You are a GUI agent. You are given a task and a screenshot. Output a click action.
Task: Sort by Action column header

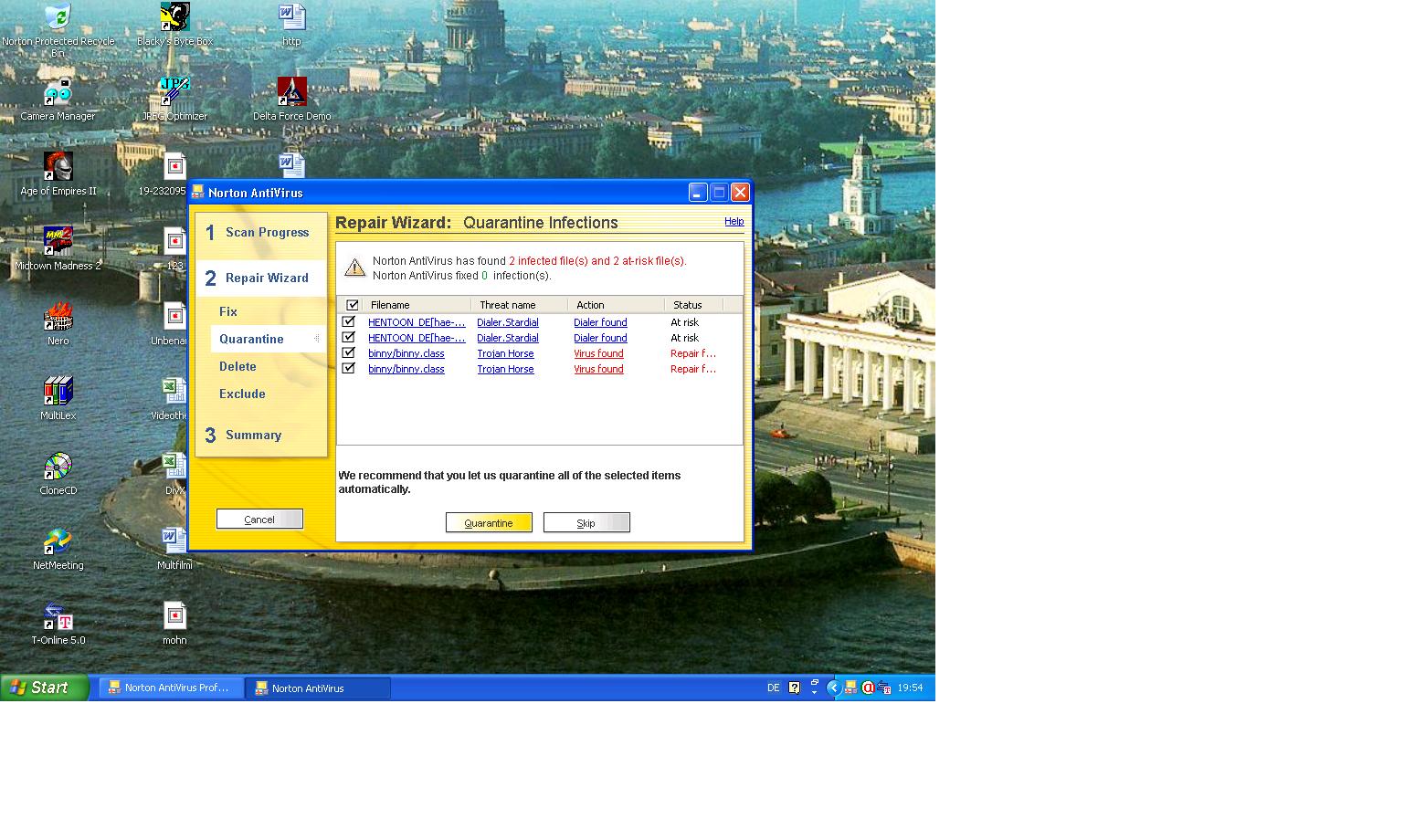pyautogui.click(x=616, y=305)
